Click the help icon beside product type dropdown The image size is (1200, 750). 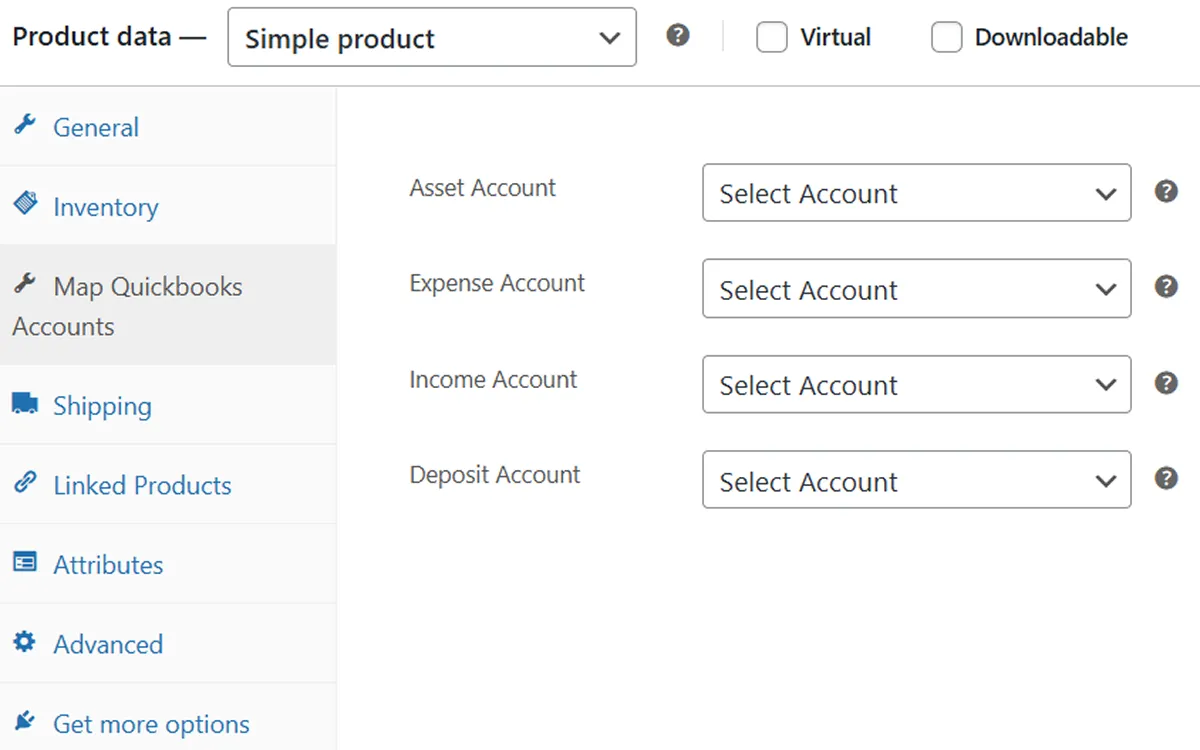[x=677, y=35]
